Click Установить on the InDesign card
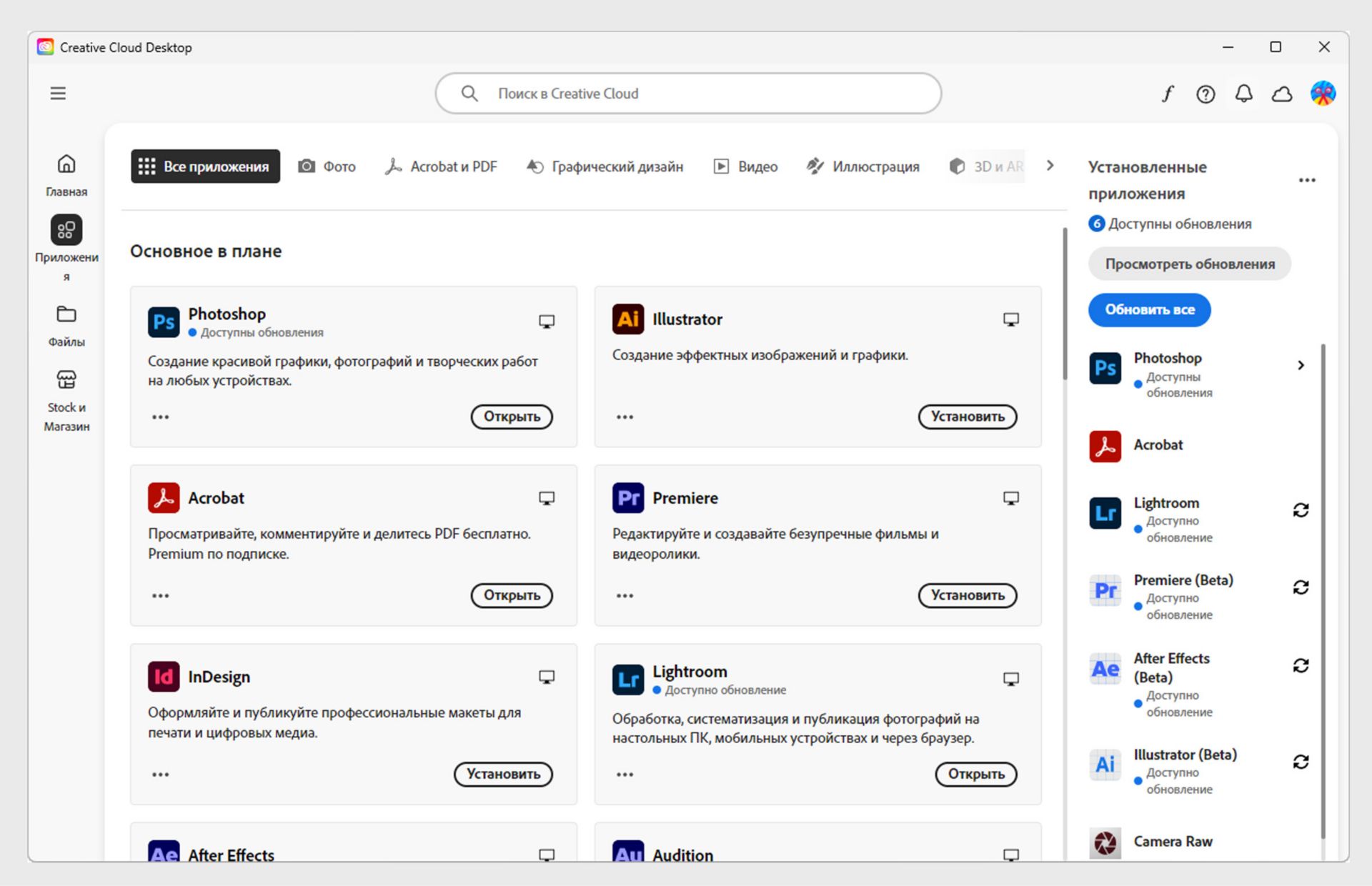 click(503, 774)
